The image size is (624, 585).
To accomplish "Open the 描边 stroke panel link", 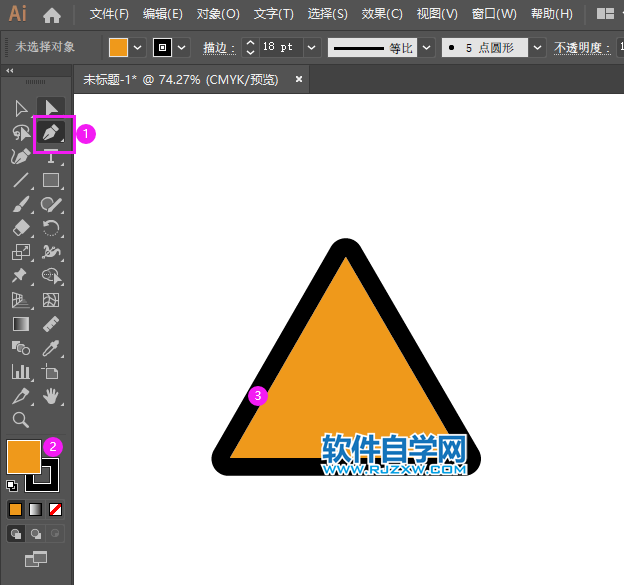I will [219, 48].
